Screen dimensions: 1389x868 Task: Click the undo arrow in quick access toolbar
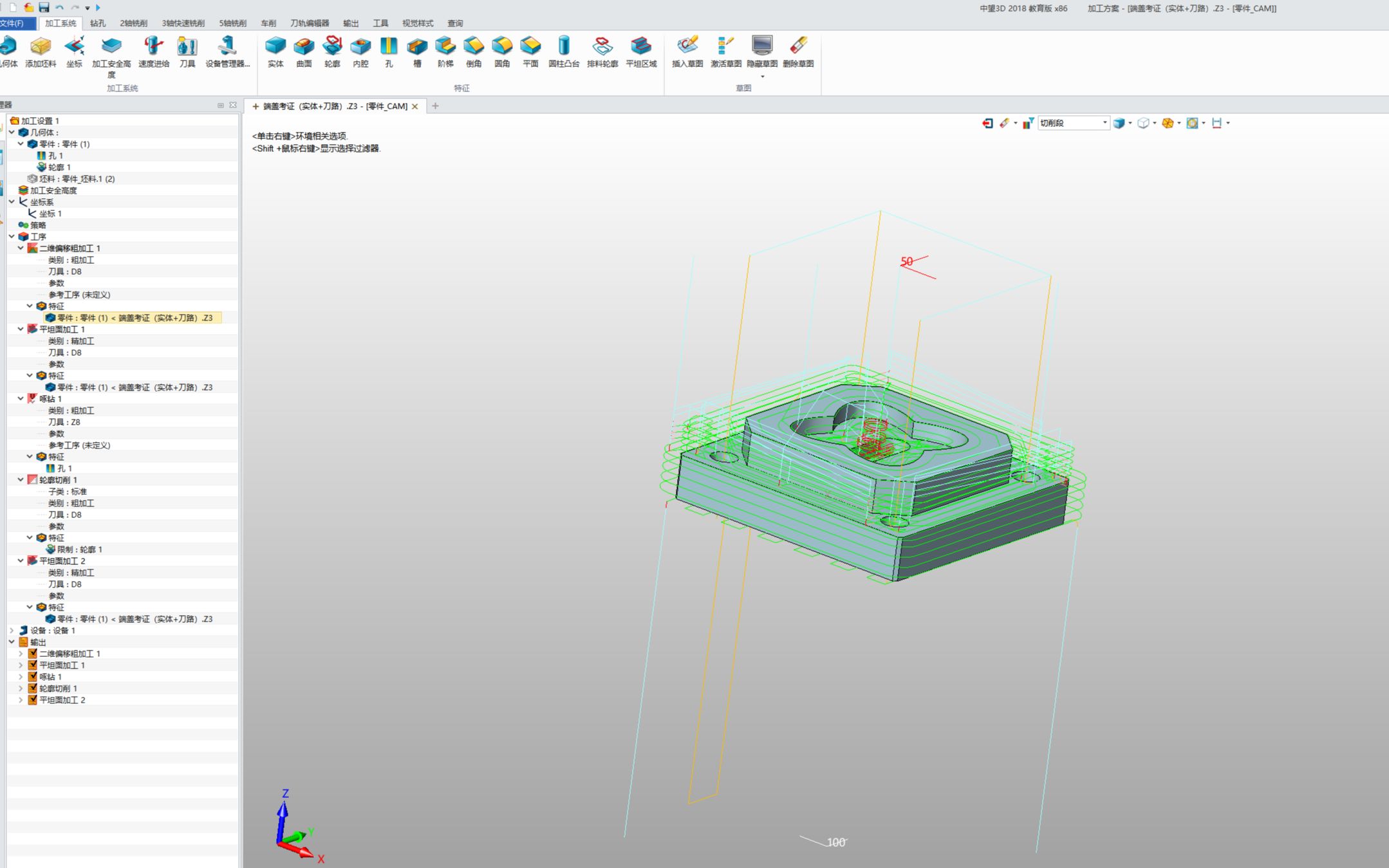tap(60, 8)
